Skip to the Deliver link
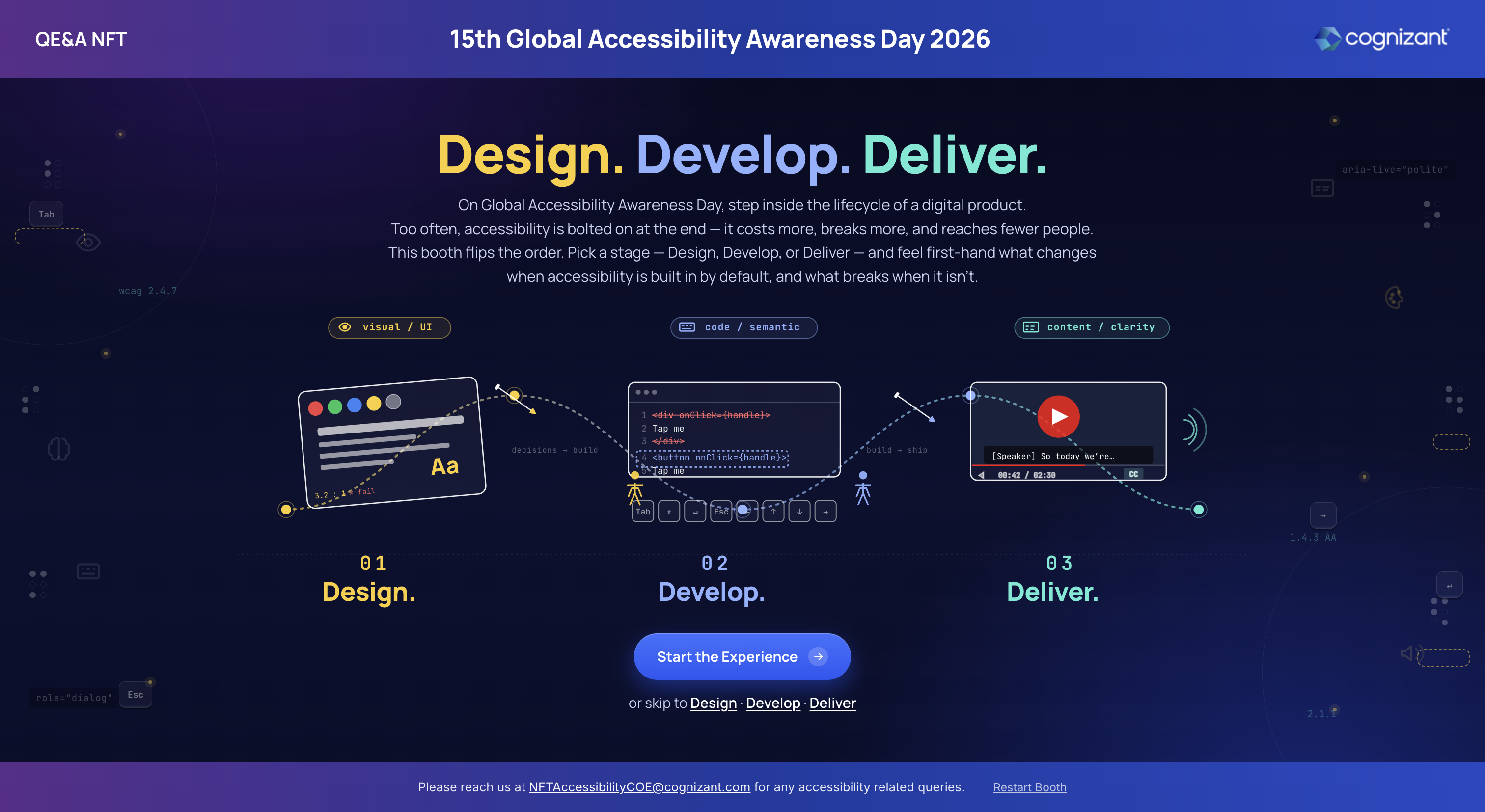The height and width of the screenshot is (812, 1485). (x=832, y=703)
